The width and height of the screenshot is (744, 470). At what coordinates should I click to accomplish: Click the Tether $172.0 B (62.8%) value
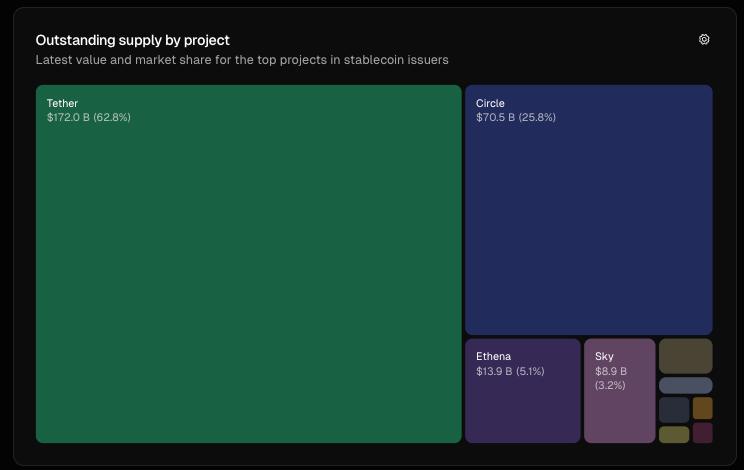(x=89, y=117)
